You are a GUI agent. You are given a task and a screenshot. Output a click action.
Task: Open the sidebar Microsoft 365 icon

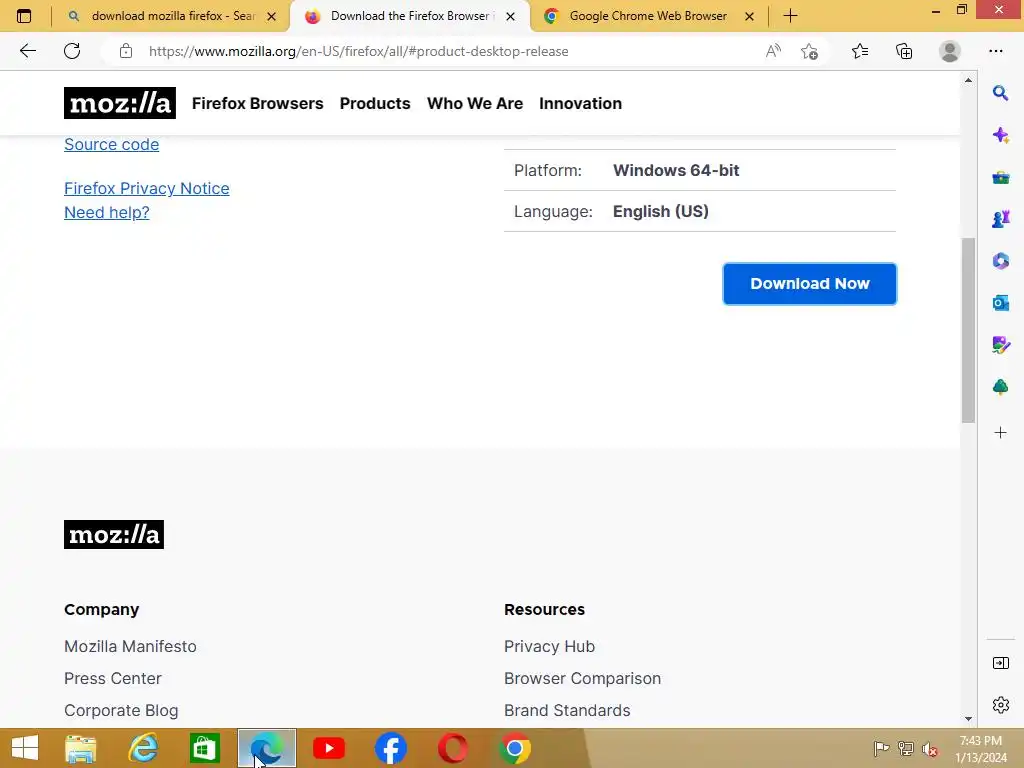(x=1000, y=261)
